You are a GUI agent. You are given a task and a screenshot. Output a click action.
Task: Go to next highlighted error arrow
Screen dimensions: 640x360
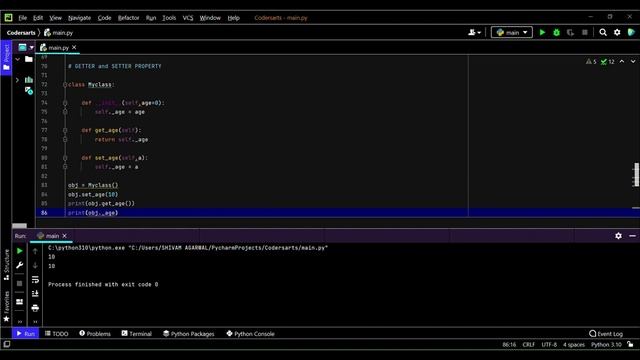(633, 62)
